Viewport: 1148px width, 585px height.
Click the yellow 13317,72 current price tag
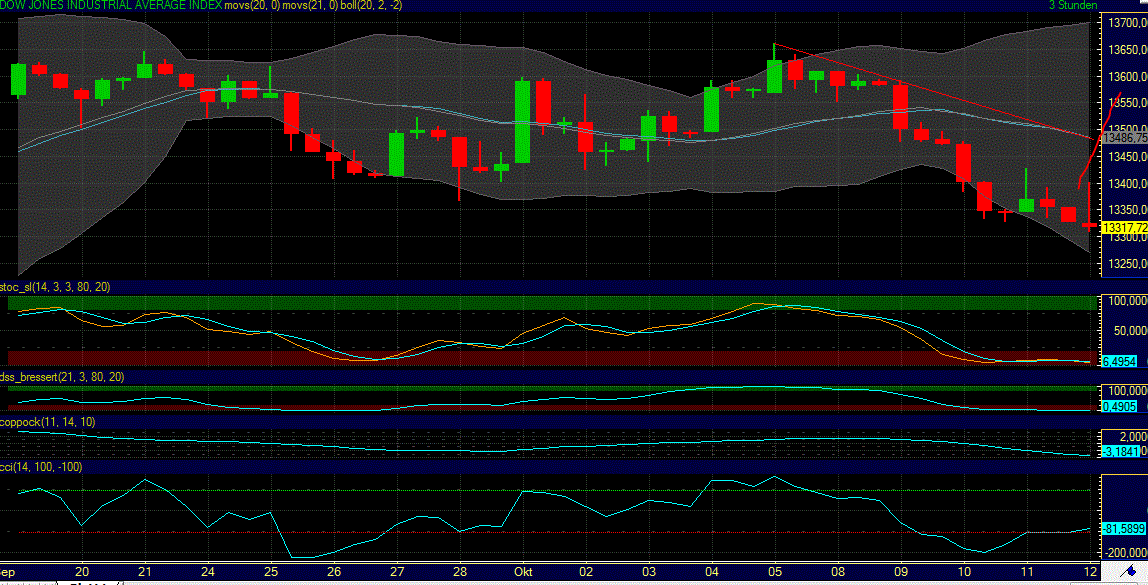1124,228
